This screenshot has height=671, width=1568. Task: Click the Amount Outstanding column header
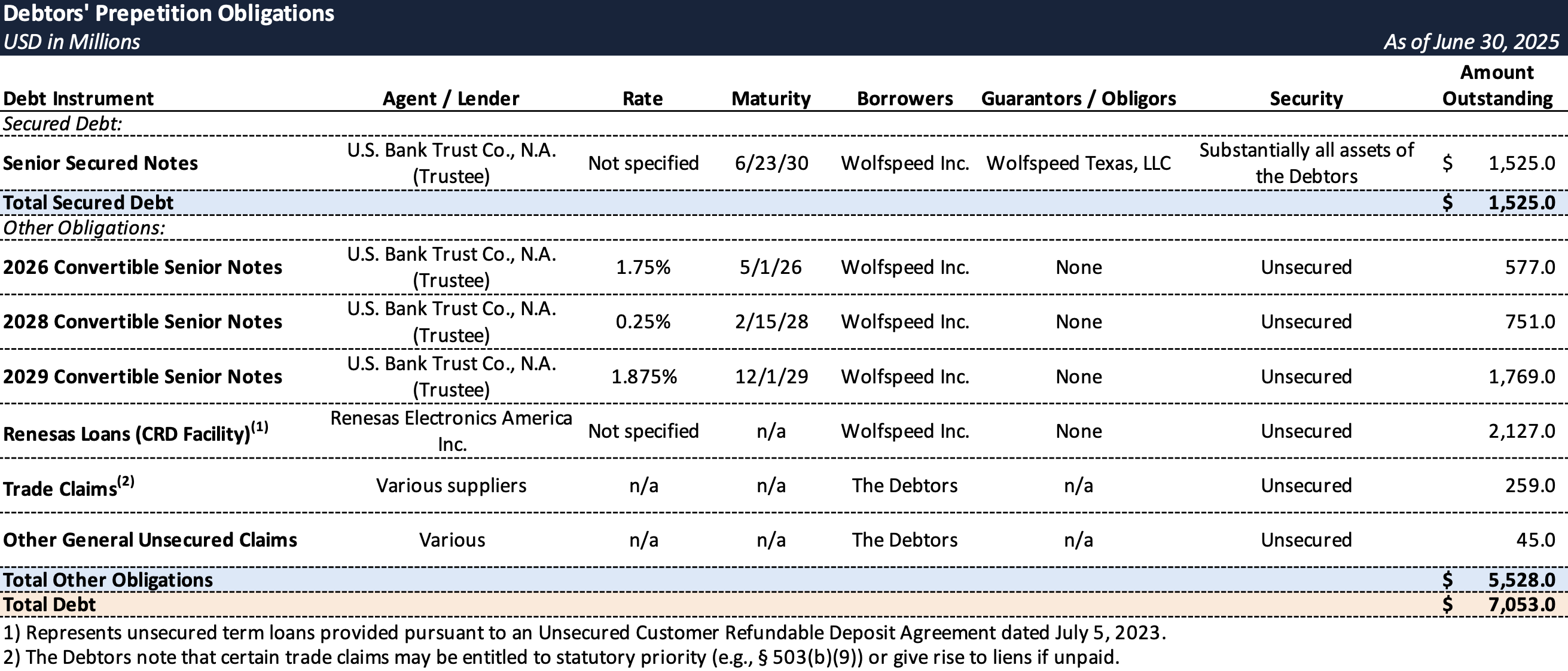tap(1497, 86)
